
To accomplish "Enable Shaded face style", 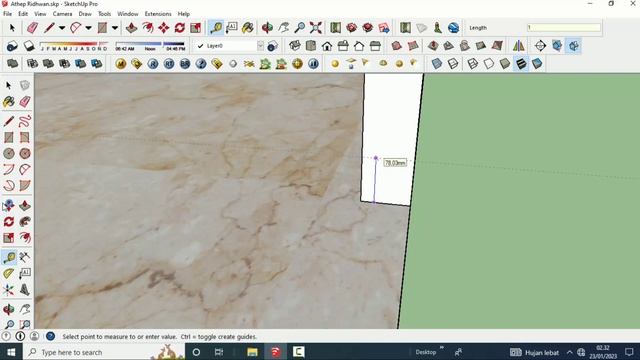I will pyautogui.click(x=505, y=64).
